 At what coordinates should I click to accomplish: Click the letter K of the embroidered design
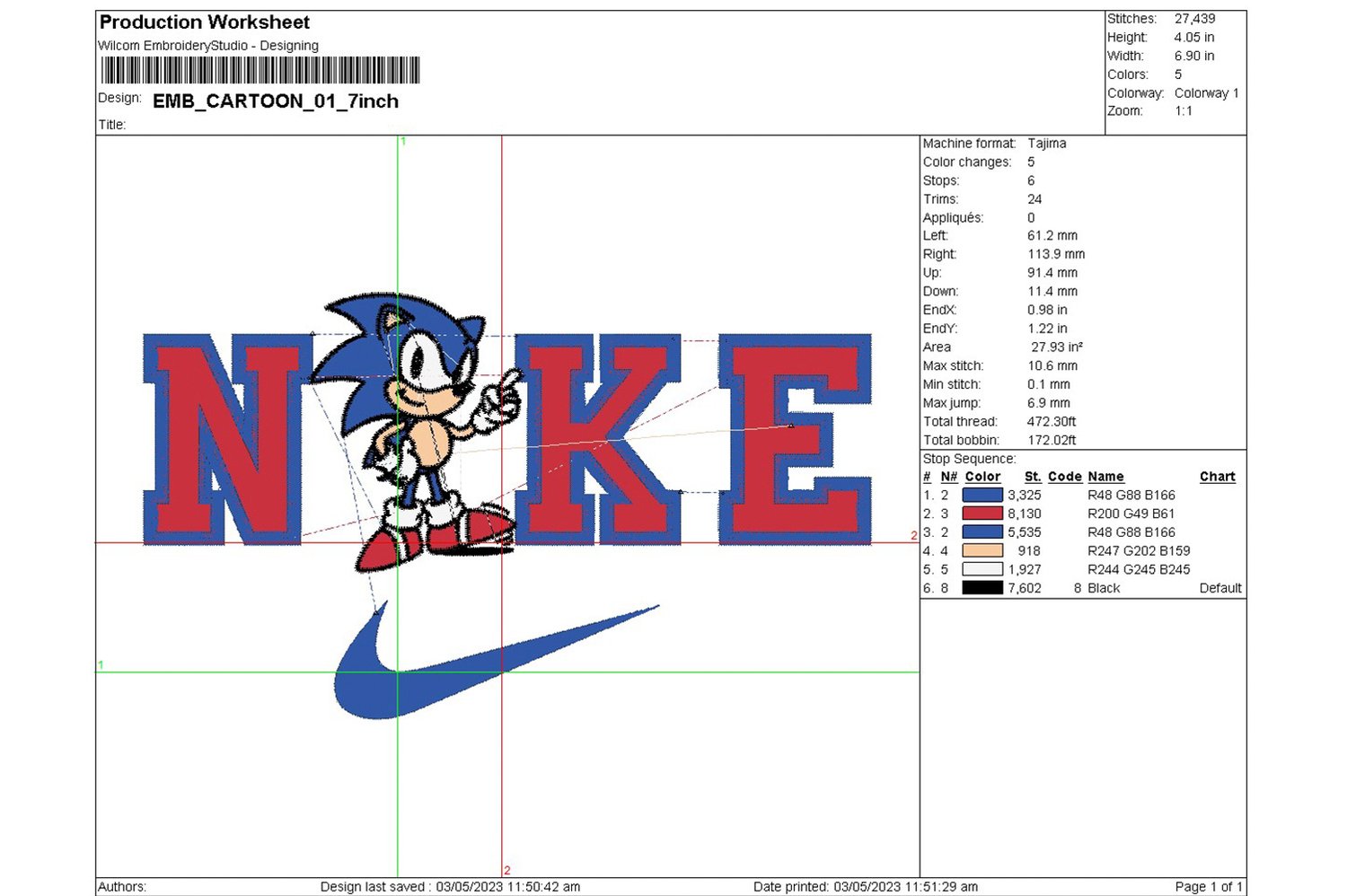coord(597,439)
